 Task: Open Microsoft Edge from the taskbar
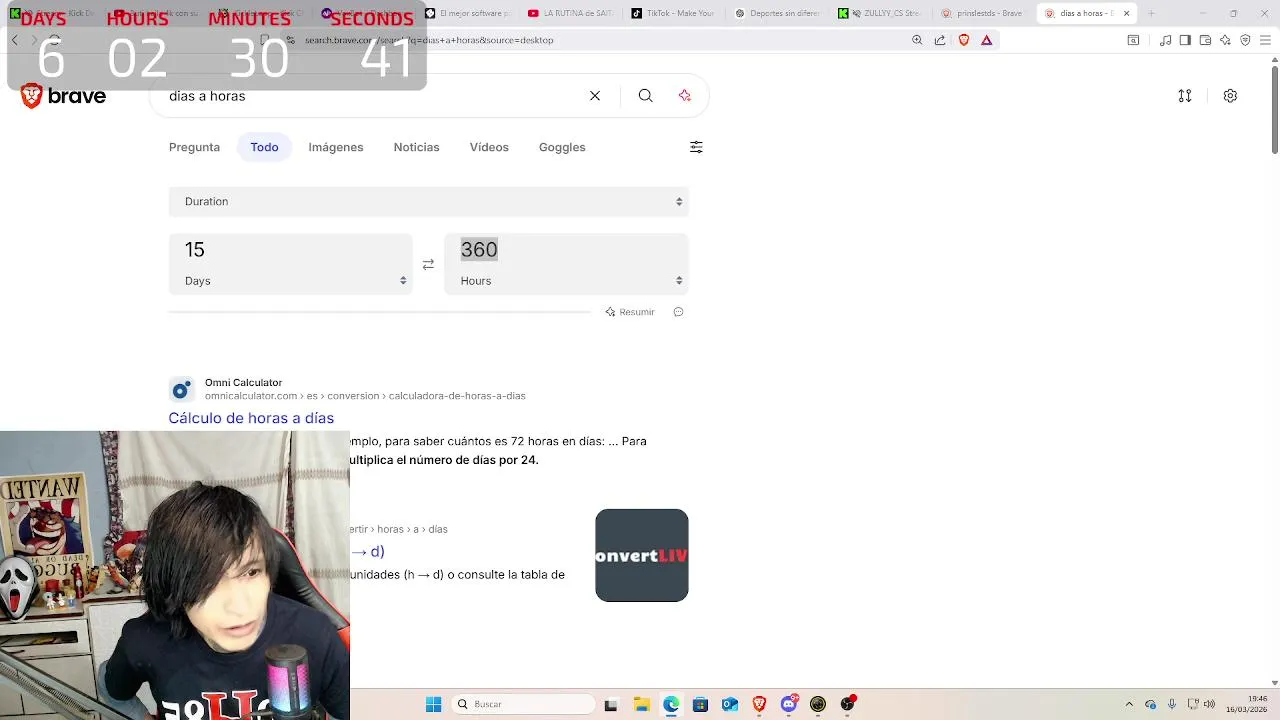pyautogui.click(x=671, y=704)
